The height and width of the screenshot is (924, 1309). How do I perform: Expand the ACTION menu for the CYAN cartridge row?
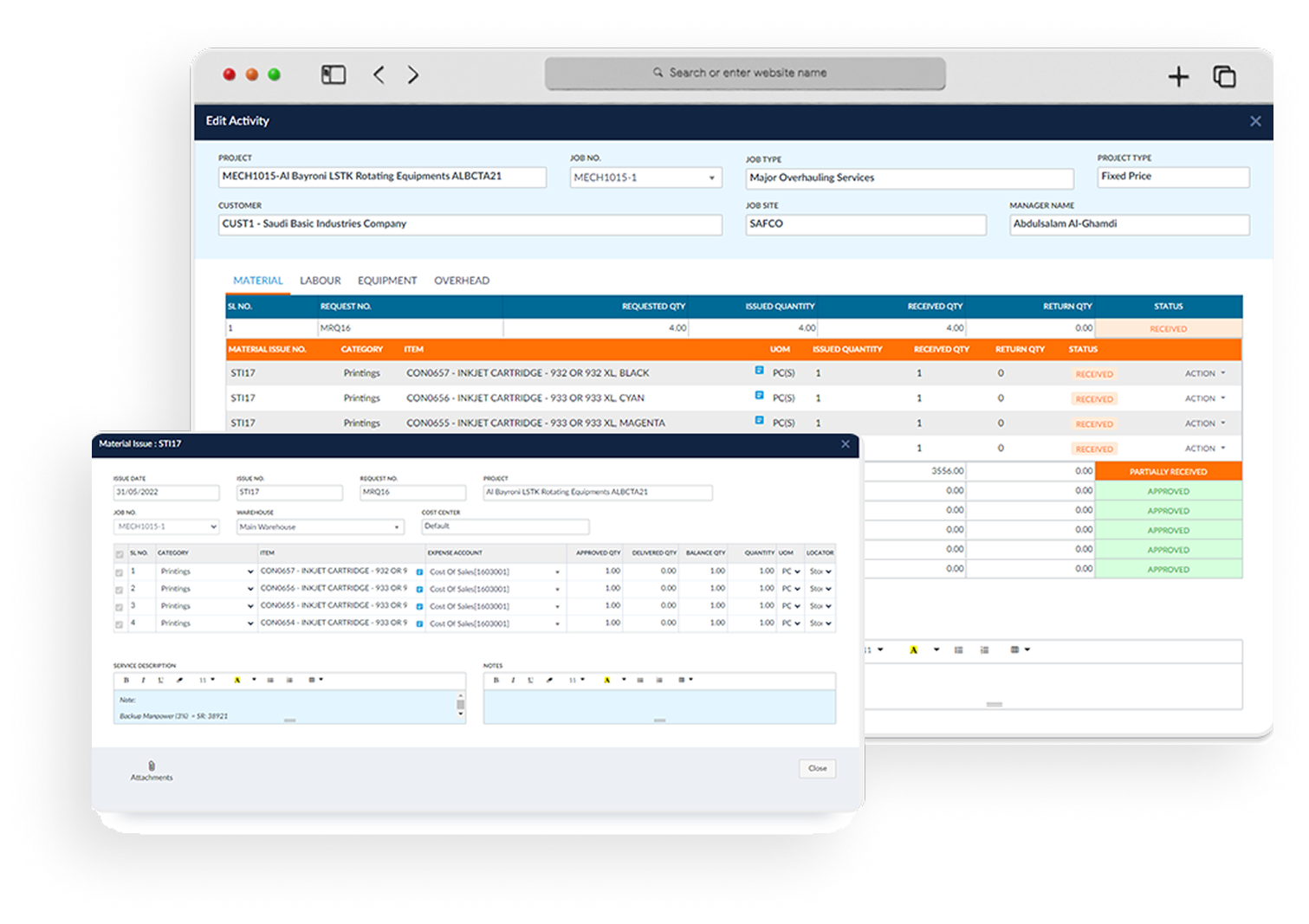click(x=1205, y=398)
